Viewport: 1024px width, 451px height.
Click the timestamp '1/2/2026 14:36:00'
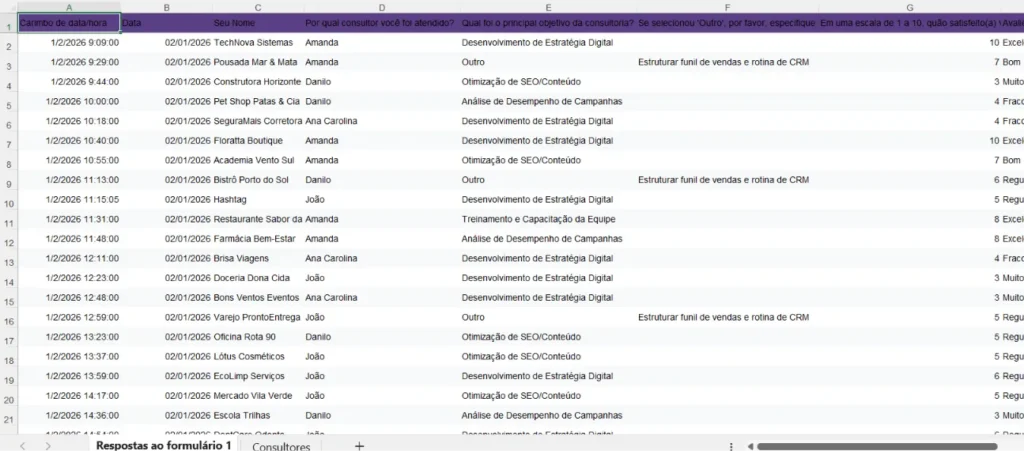click(x=82, y=415)
